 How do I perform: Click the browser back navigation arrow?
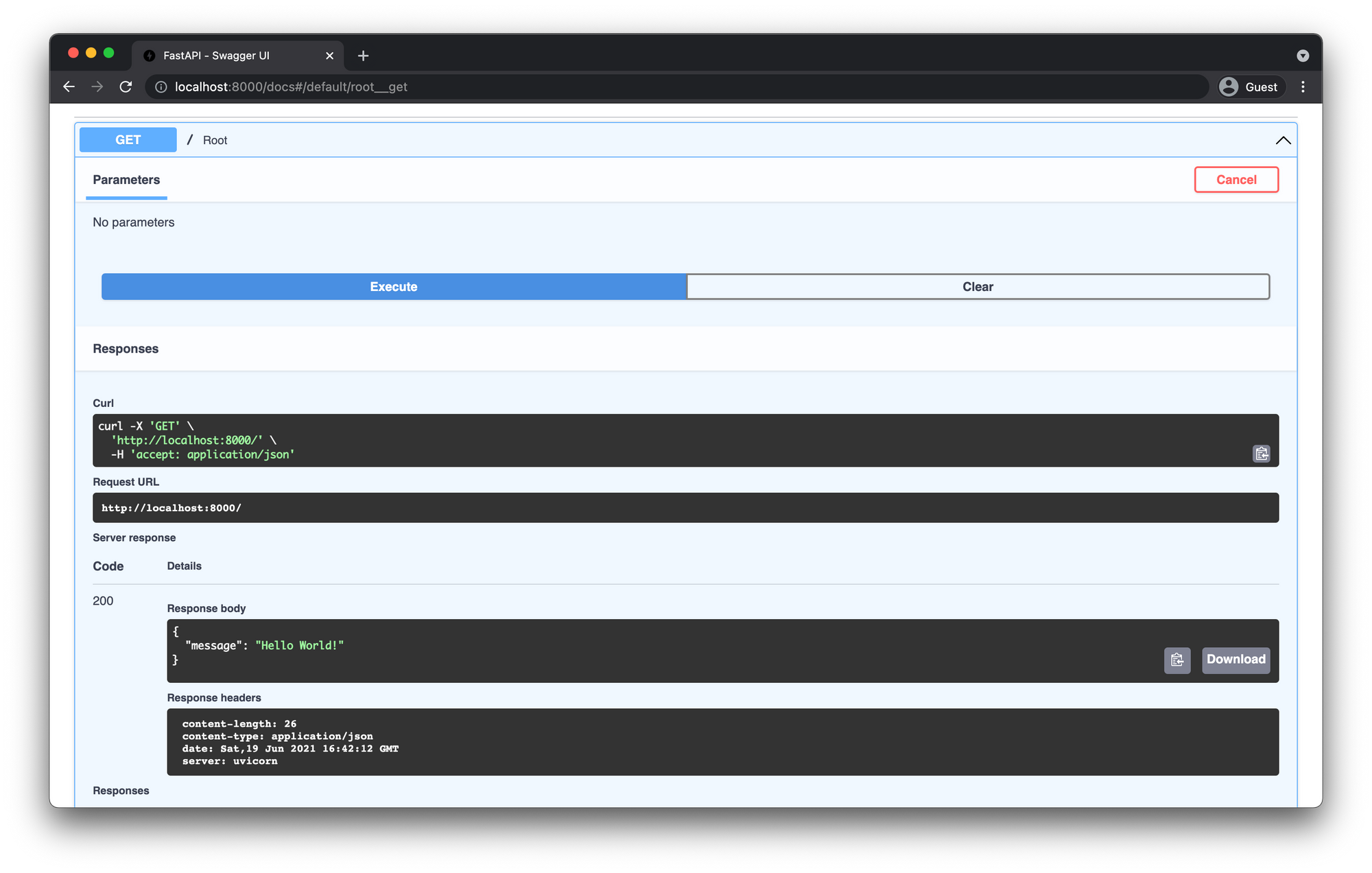pyautogui.click(x=69, y=86)
